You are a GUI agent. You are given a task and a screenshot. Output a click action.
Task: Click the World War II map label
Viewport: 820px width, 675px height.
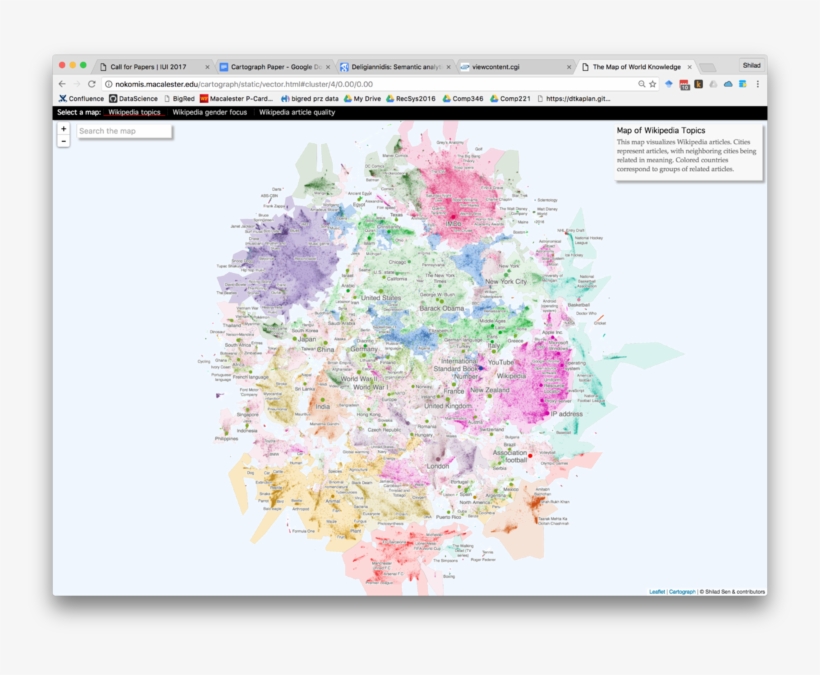pyautogui.click(x=359, y=379)
